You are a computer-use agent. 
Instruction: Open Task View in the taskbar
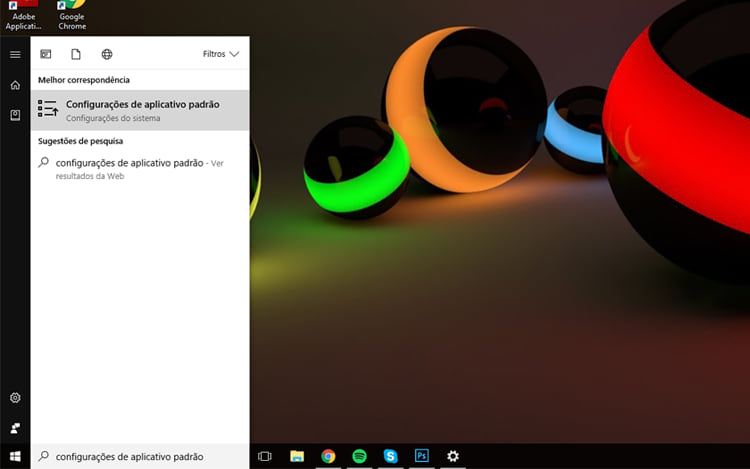tap(265, 456)
